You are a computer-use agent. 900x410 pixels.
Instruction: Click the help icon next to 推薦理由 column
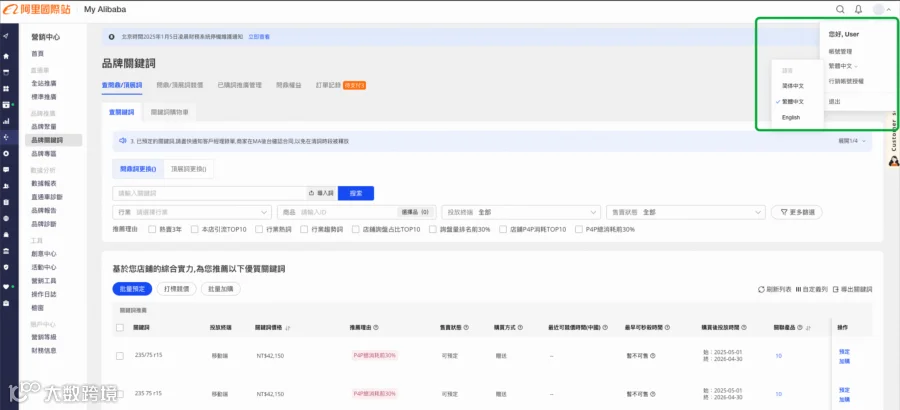(x=376, y=327)
